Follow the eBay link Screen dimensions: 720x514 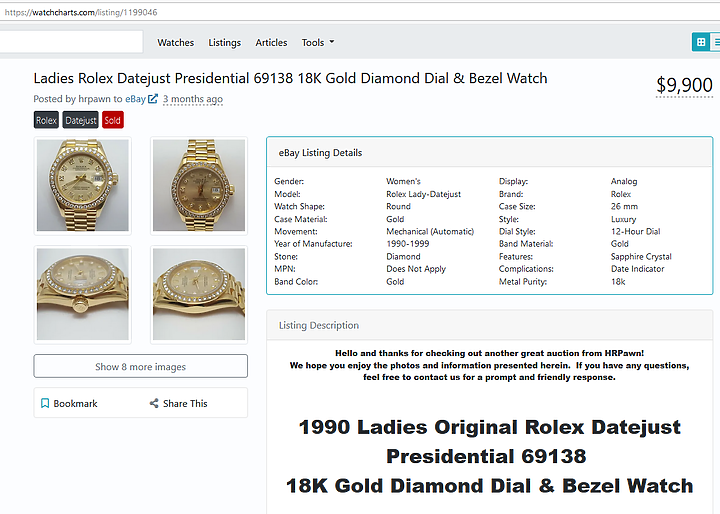[x=135, y=99]
